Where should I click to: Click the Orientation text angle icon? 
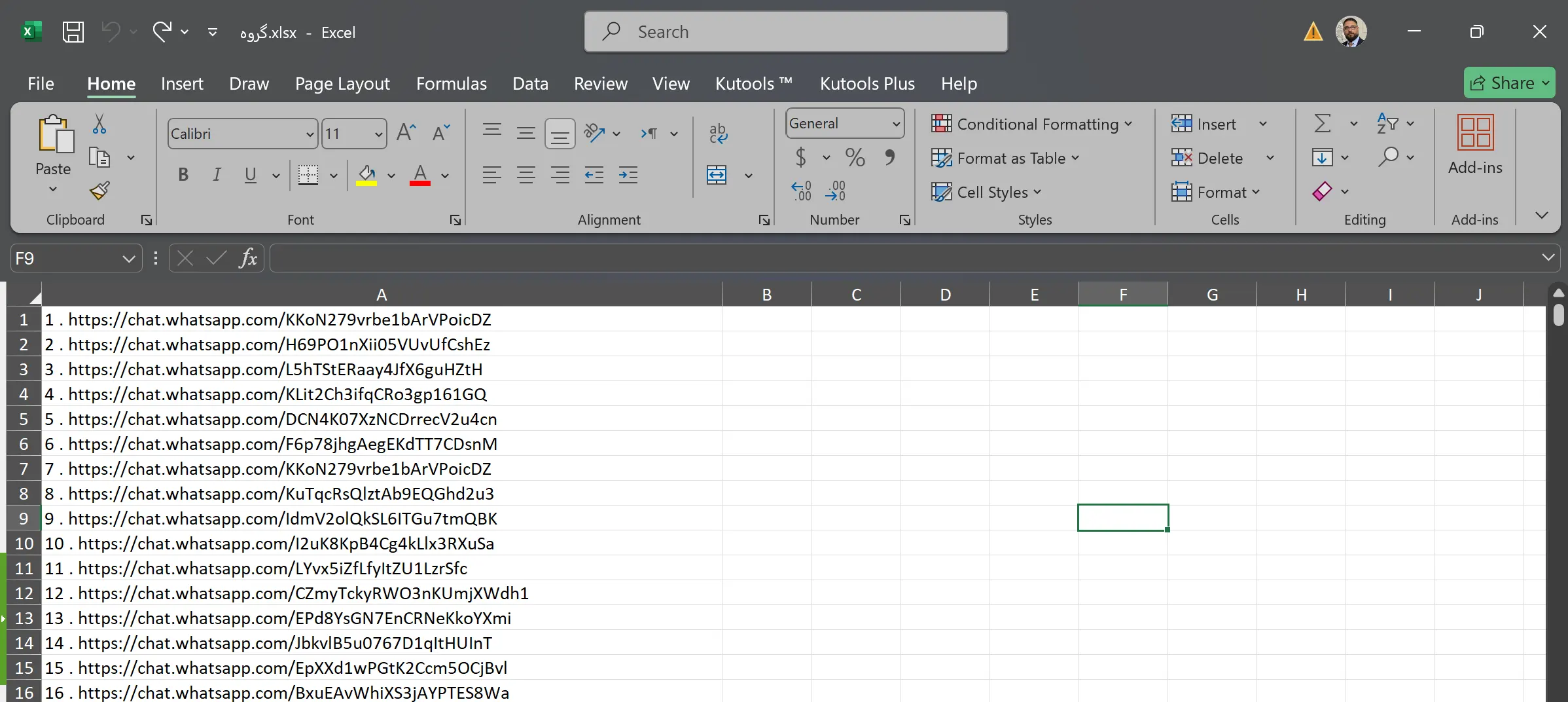594,133
